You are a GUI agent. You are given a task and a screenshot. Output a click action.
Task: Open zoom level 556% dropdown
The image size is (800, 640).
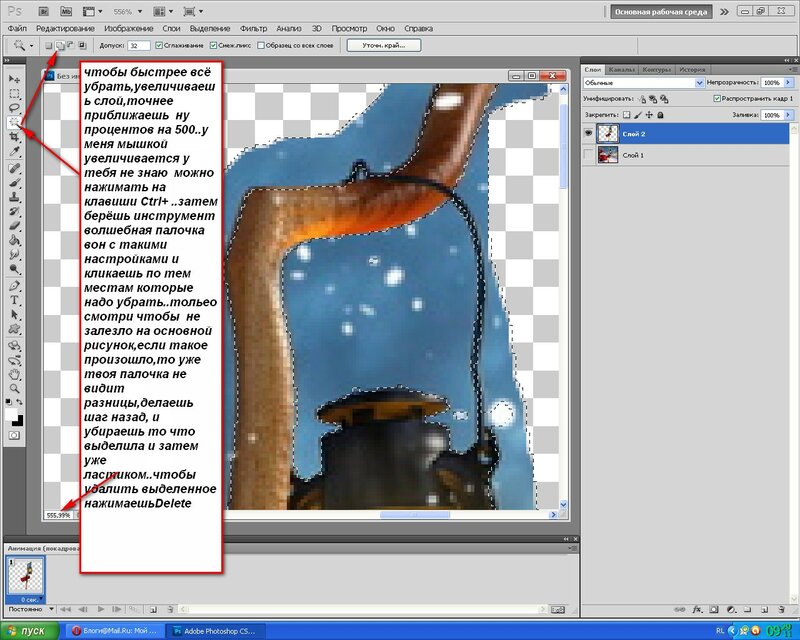140,11
